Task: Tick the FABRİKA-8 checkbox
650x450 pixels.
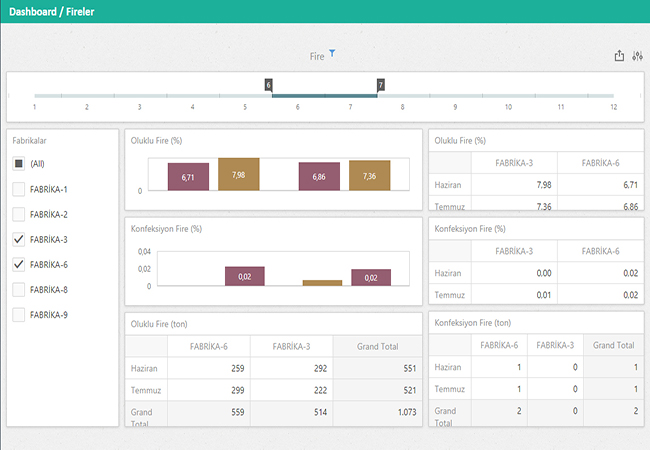Action: point(18,290)
